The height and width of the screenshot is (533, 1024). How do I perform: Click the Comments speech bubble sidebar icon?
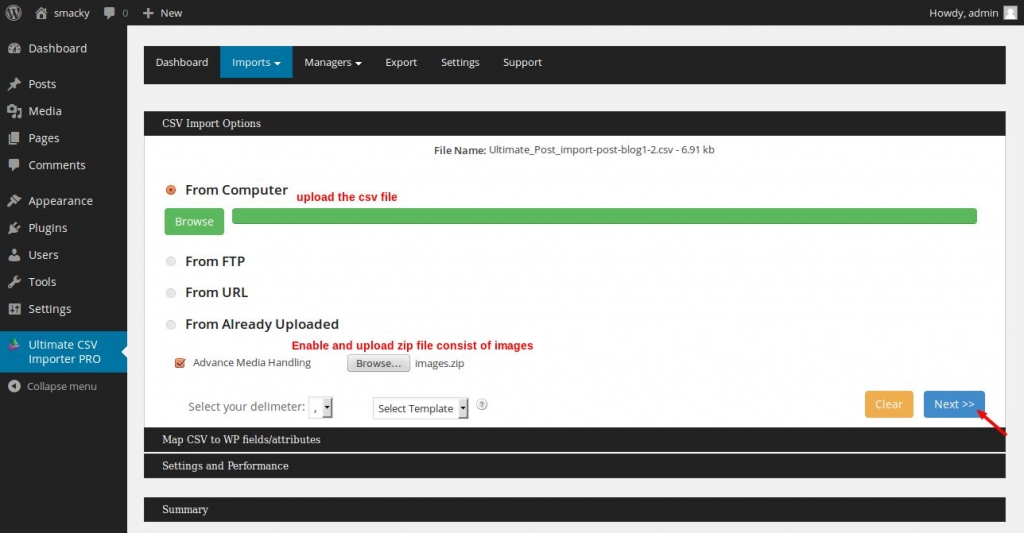tap(14, 165)
